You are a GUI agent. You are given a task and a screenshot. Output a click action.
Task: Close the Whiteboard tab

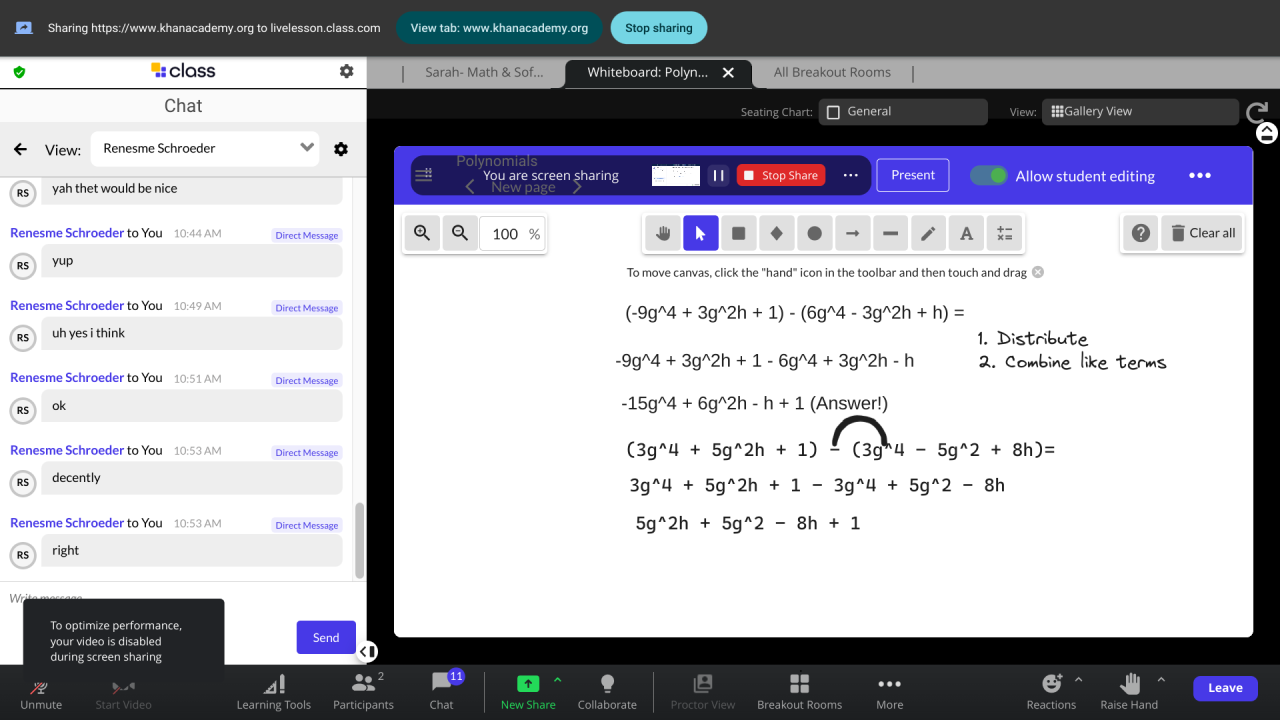pos(728,73)
